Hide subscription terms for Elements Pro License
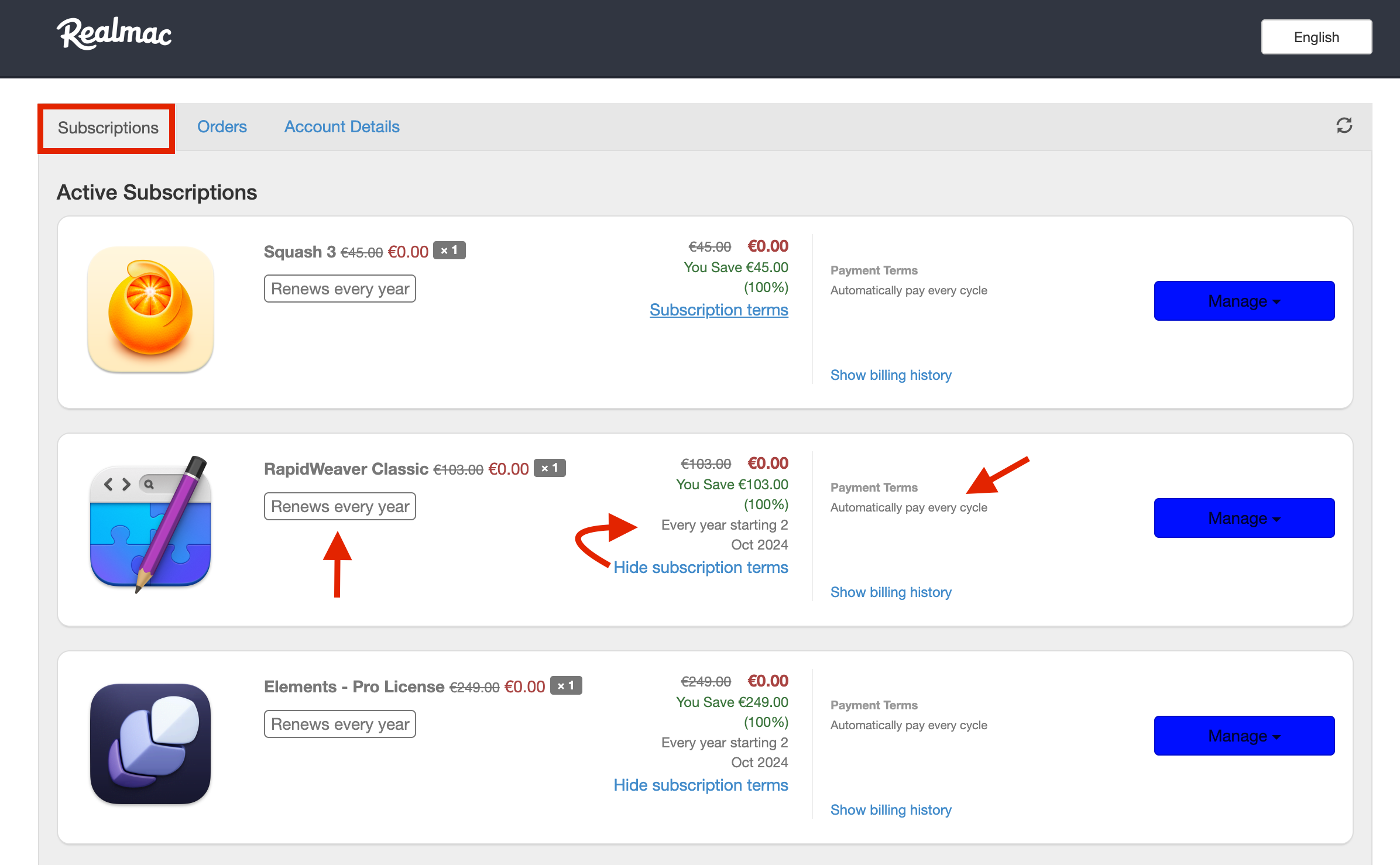 [701, 785]
